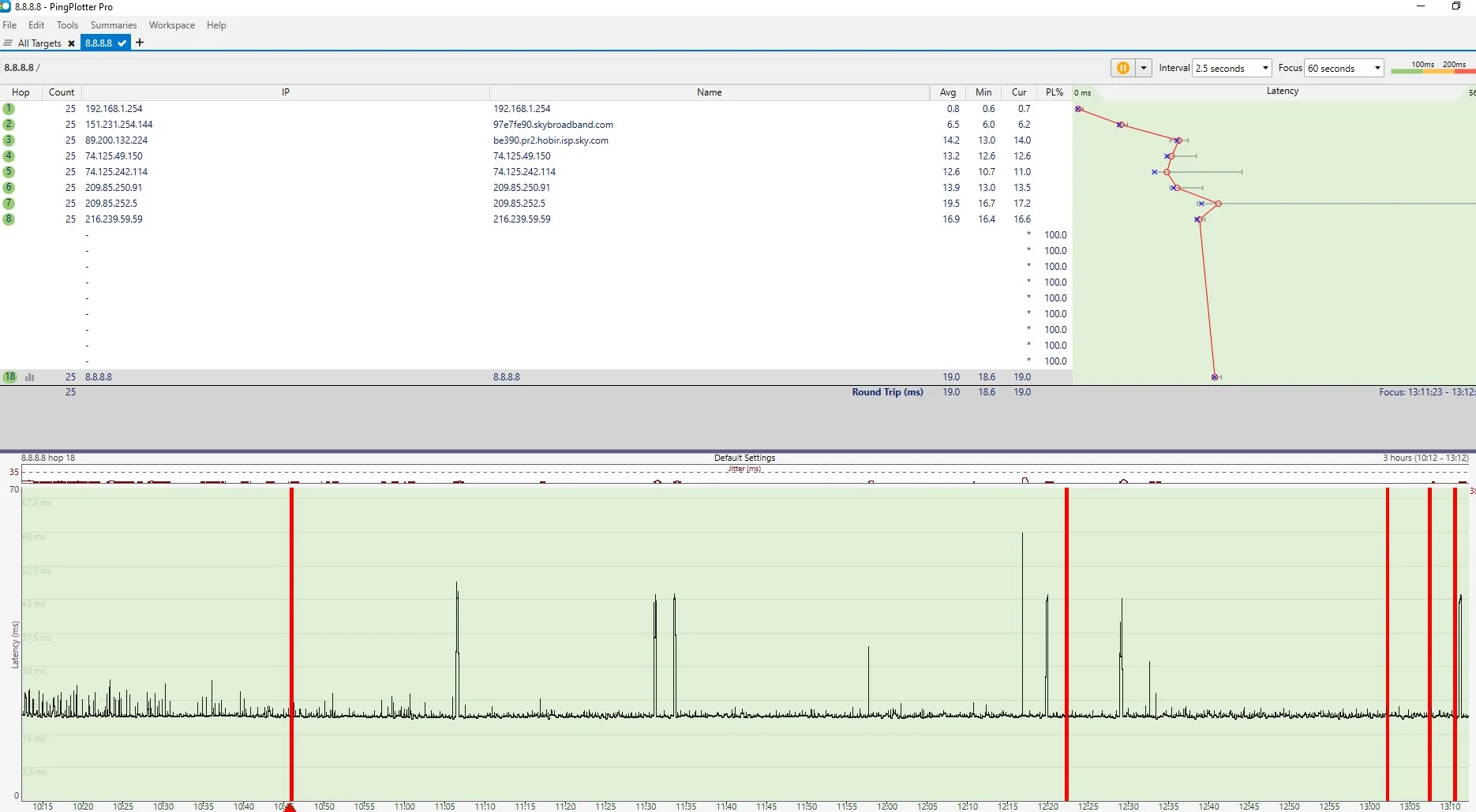Open the Focus 60 seconds dropdown
This screenshot has width=1476, height=812.
(x=1343, y=68)
